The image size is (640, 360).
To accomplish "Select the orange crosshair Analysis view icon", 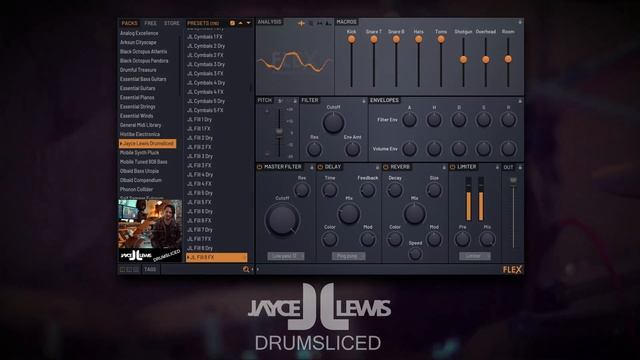I will tap(301, 23).
